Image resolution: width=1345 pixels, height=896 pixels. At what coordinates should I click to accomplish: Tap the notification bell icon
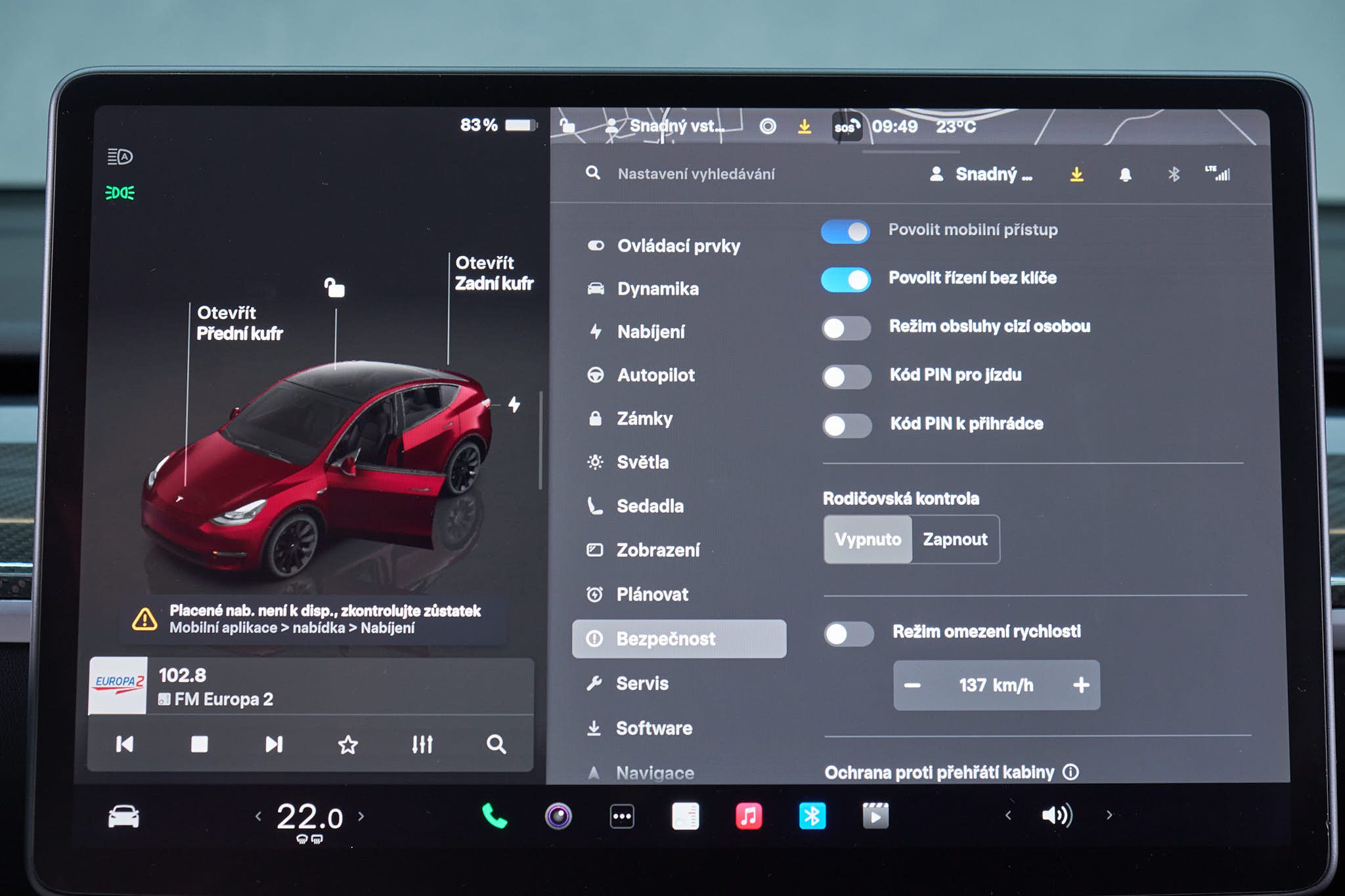1125,175
